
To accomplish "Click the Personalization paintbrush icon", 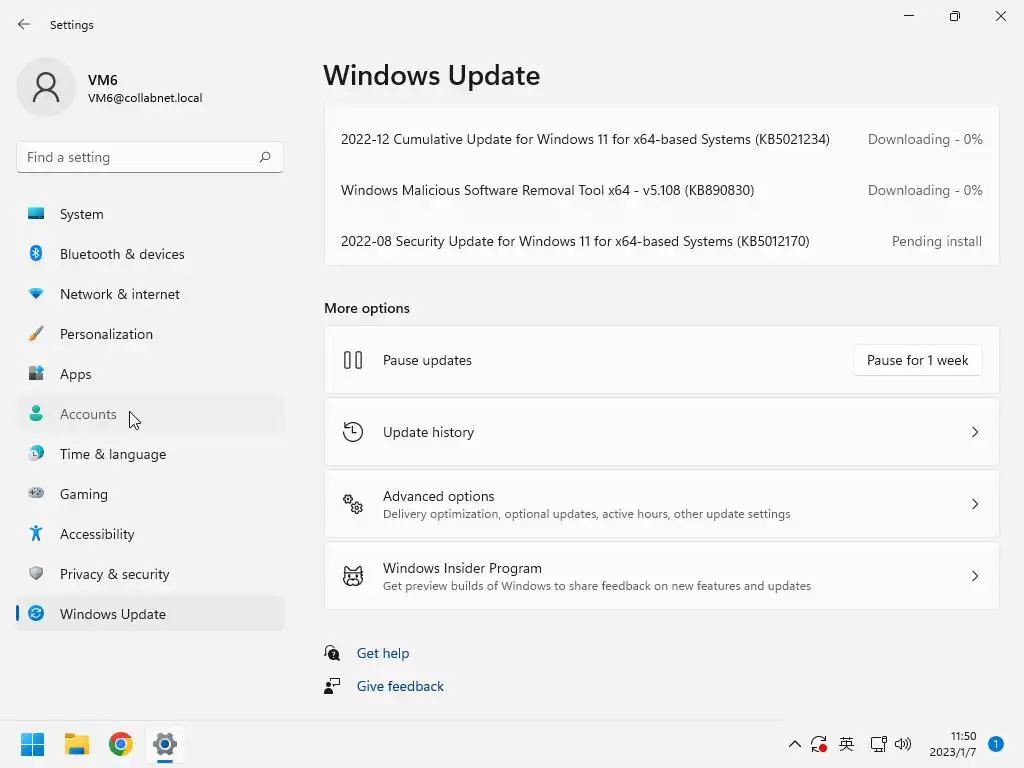I will [x=36, y=334].
